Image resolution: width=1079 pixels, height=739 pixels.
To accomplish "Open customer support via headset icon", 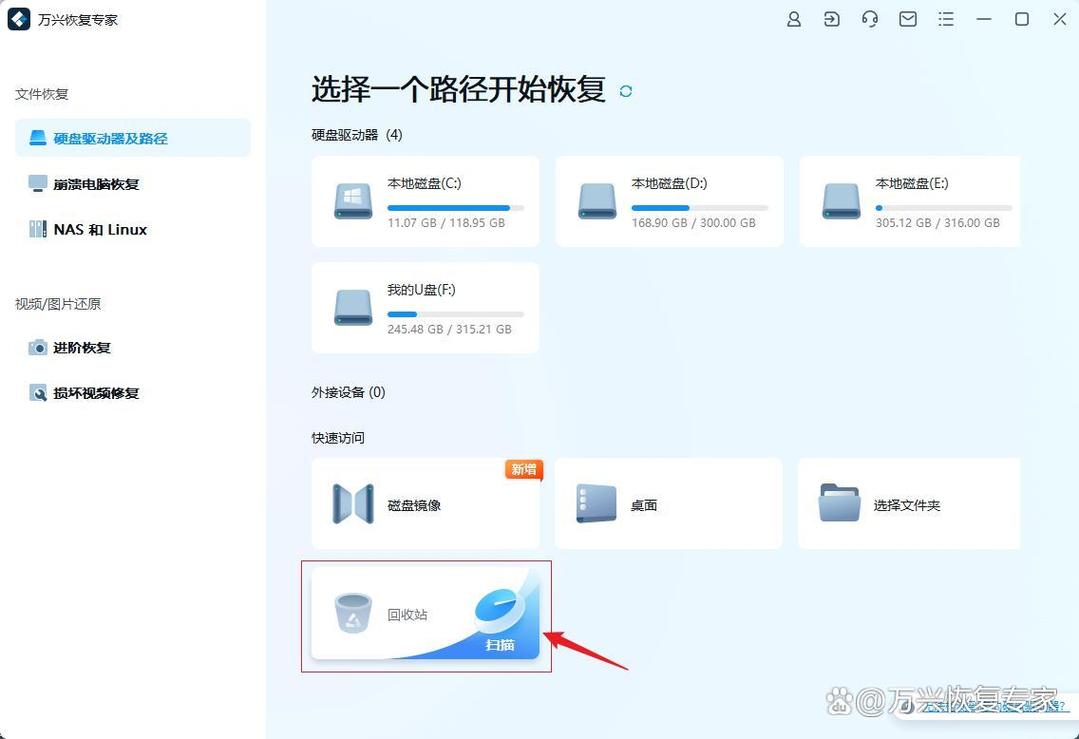I will (869, 19).
